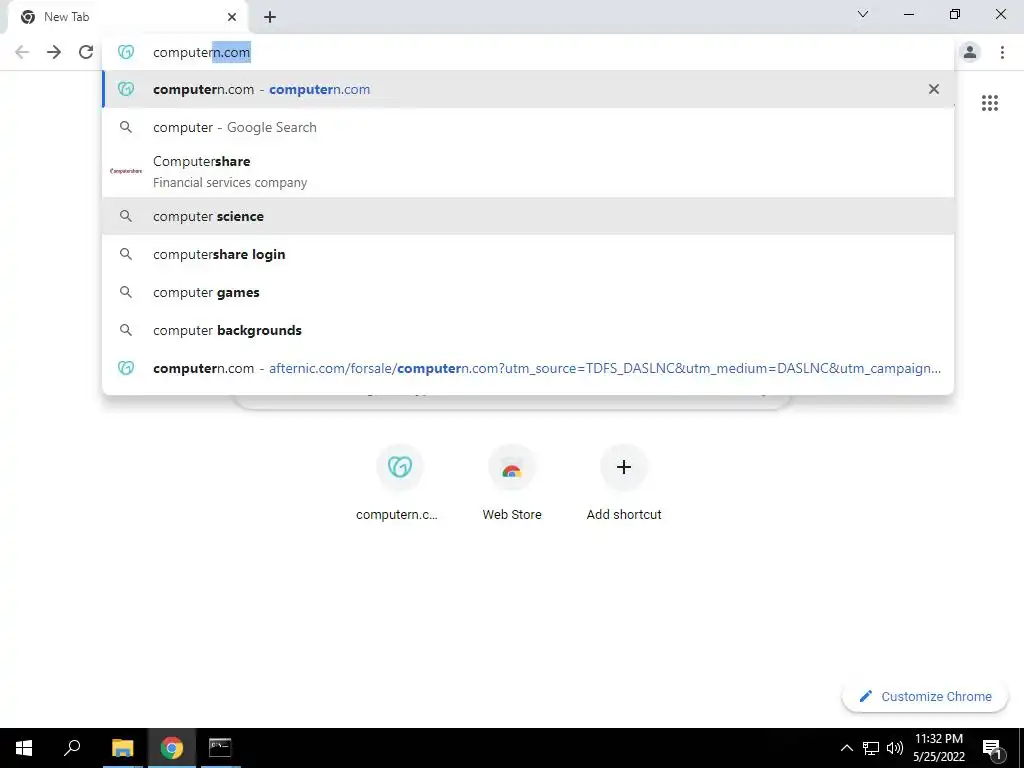The width and height of the screenshot is (1024, 768).
Task: Click the browser back arrow
Action: pyautogui.click(x=22, y=52)
